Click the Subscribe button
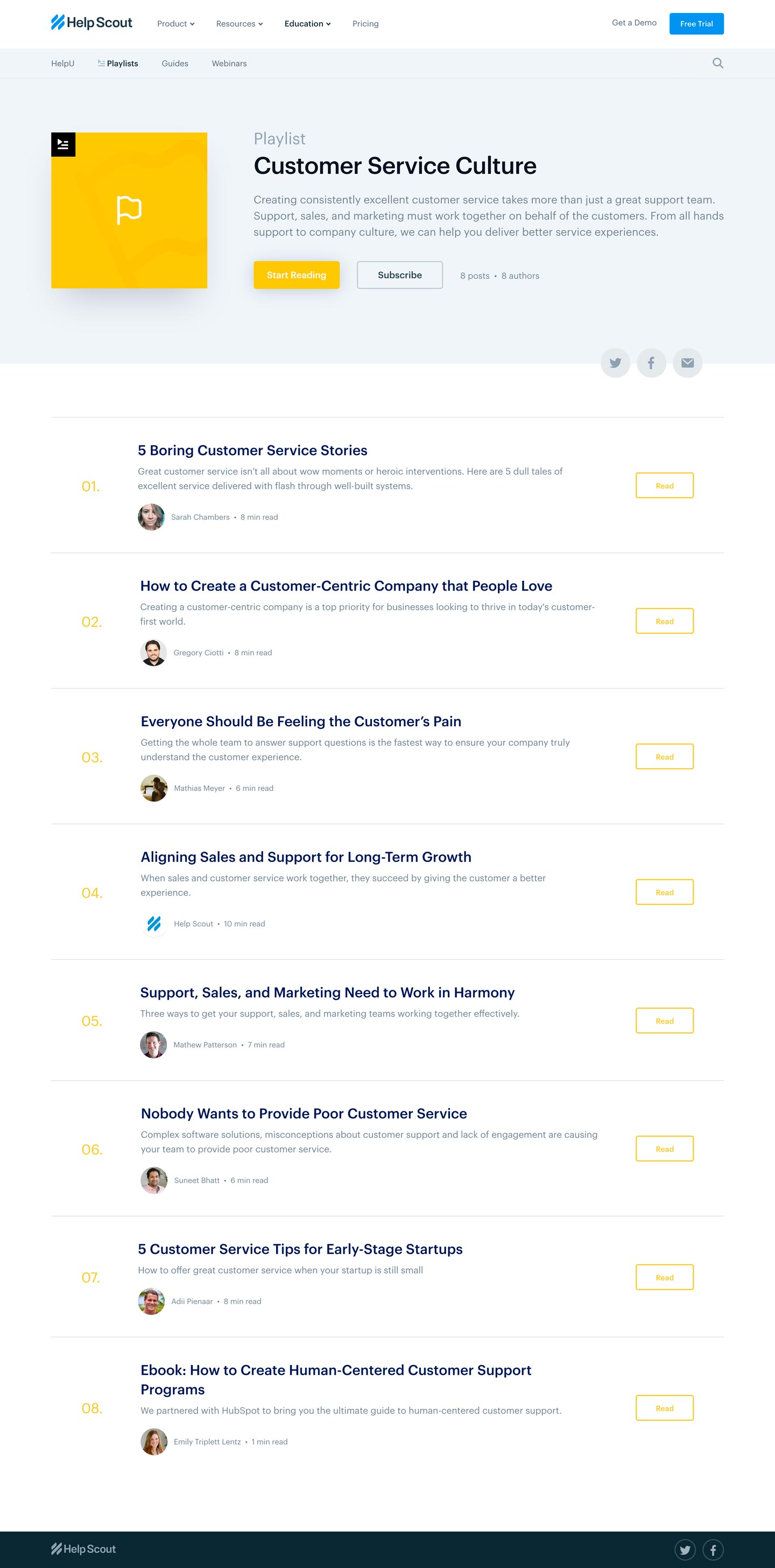775x1568 pixels. tap(399, 275)
